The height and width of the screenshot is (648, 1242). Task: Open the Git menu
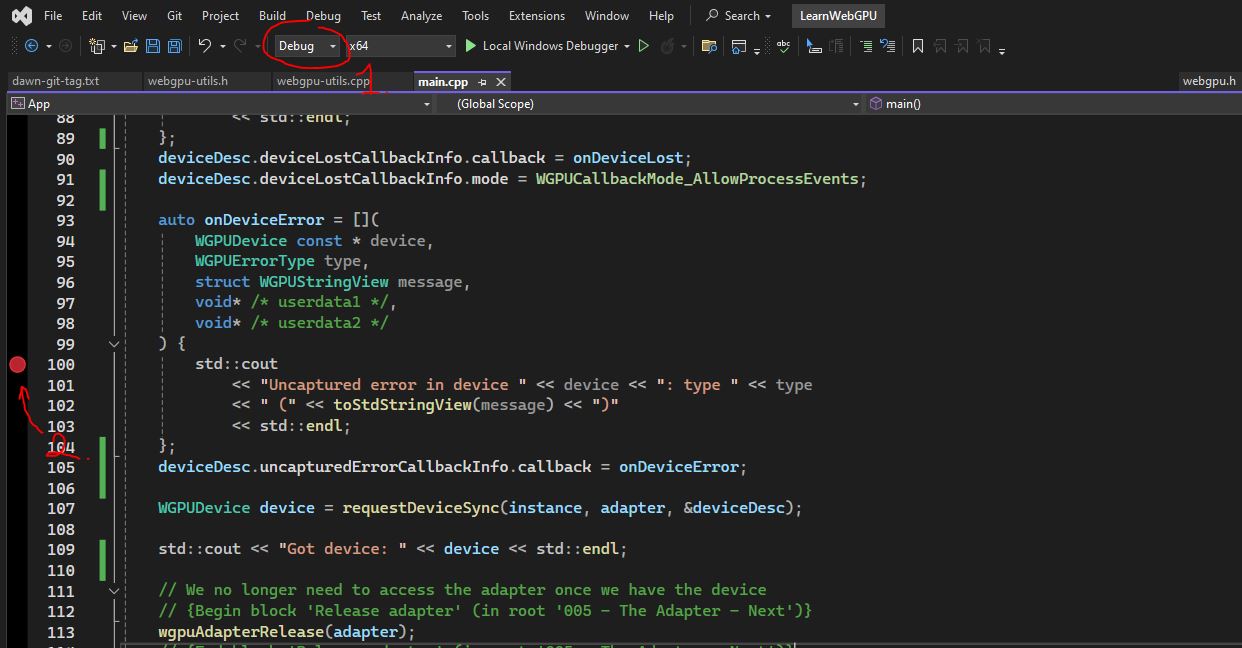(x=175, y=16)
